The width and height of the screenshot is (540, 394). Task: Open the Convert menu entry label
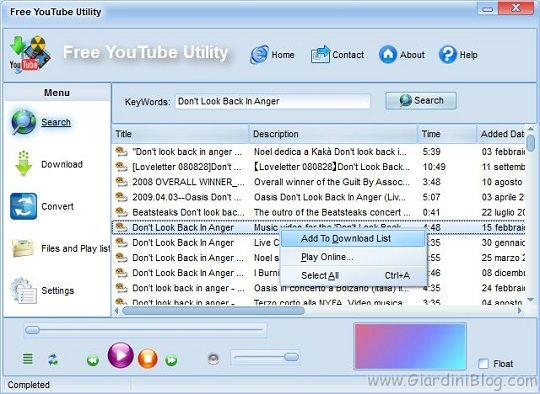tap(57, 206)
